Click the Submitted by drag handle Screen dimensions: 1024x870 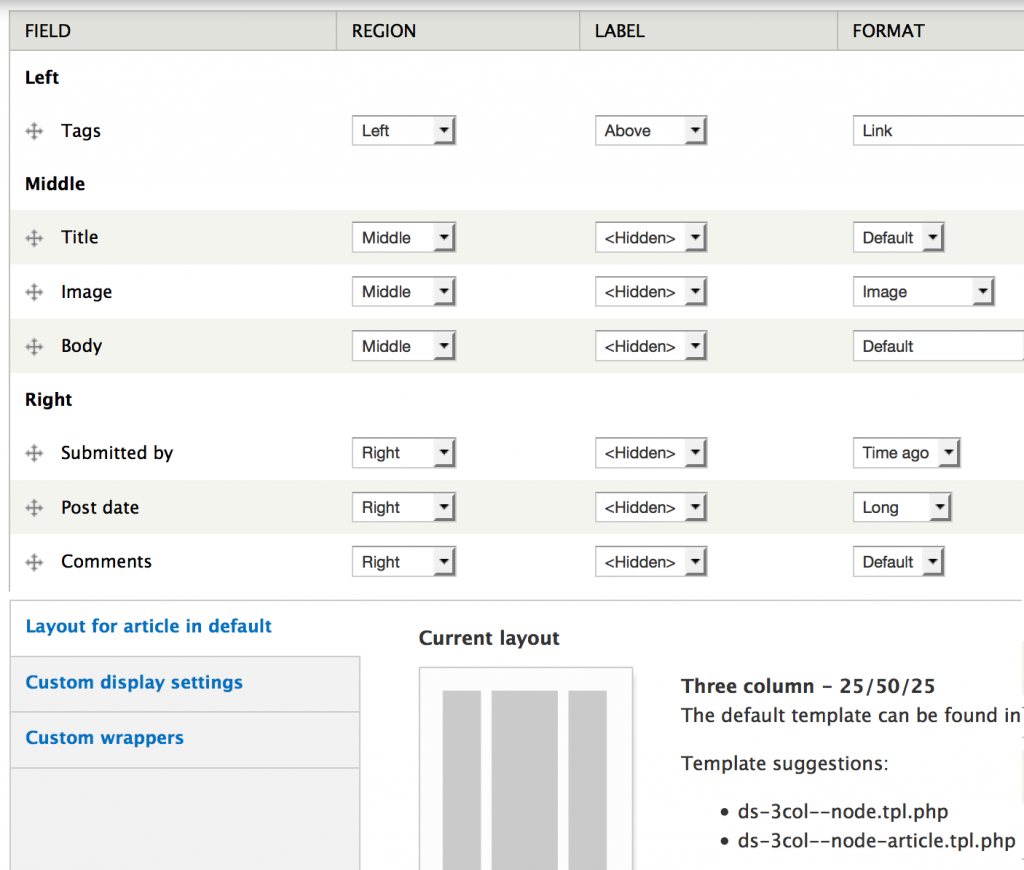tap(34, 453)
